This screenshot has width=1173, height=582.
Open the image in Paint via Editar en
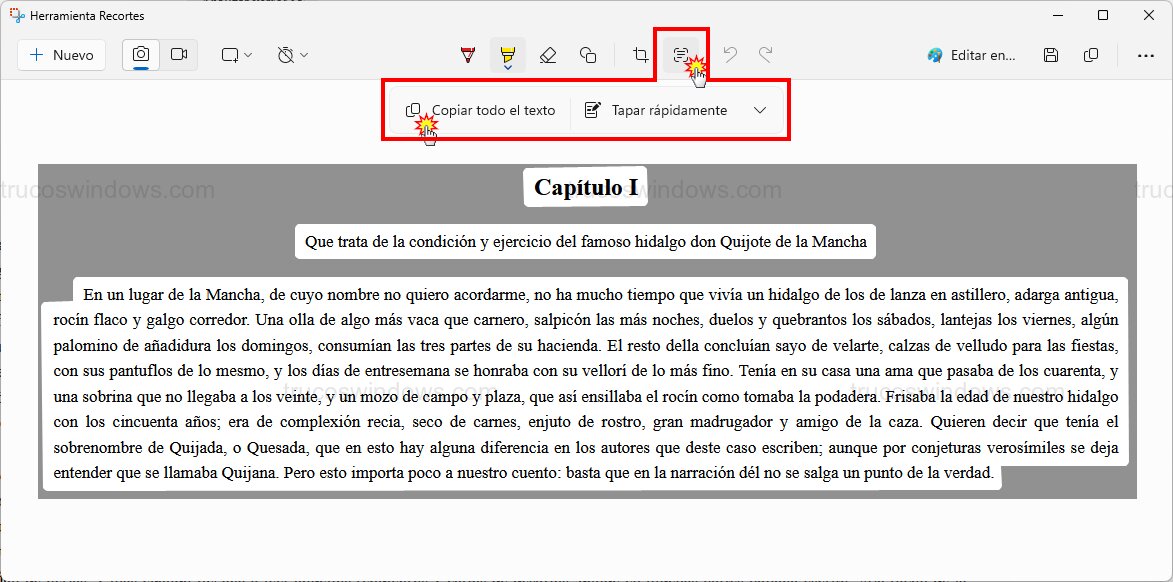click(x=971, y=55)
